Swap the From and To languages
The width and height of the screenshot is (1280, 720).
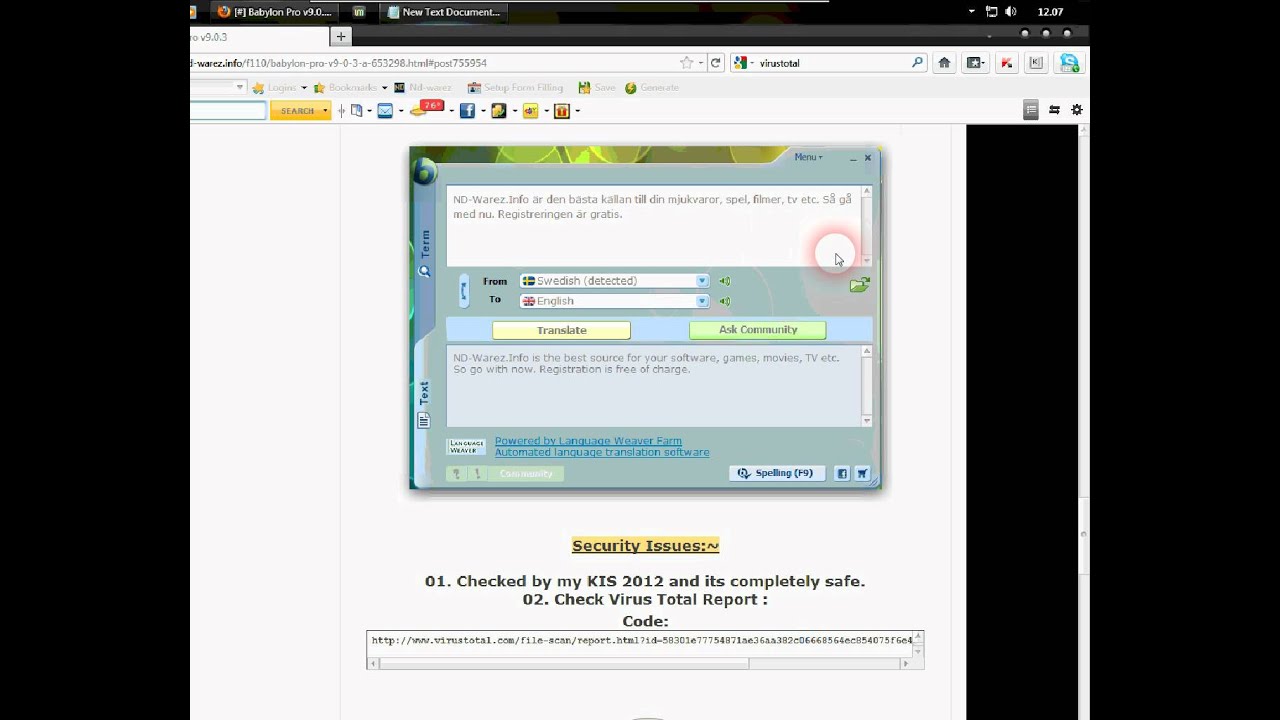463,291
